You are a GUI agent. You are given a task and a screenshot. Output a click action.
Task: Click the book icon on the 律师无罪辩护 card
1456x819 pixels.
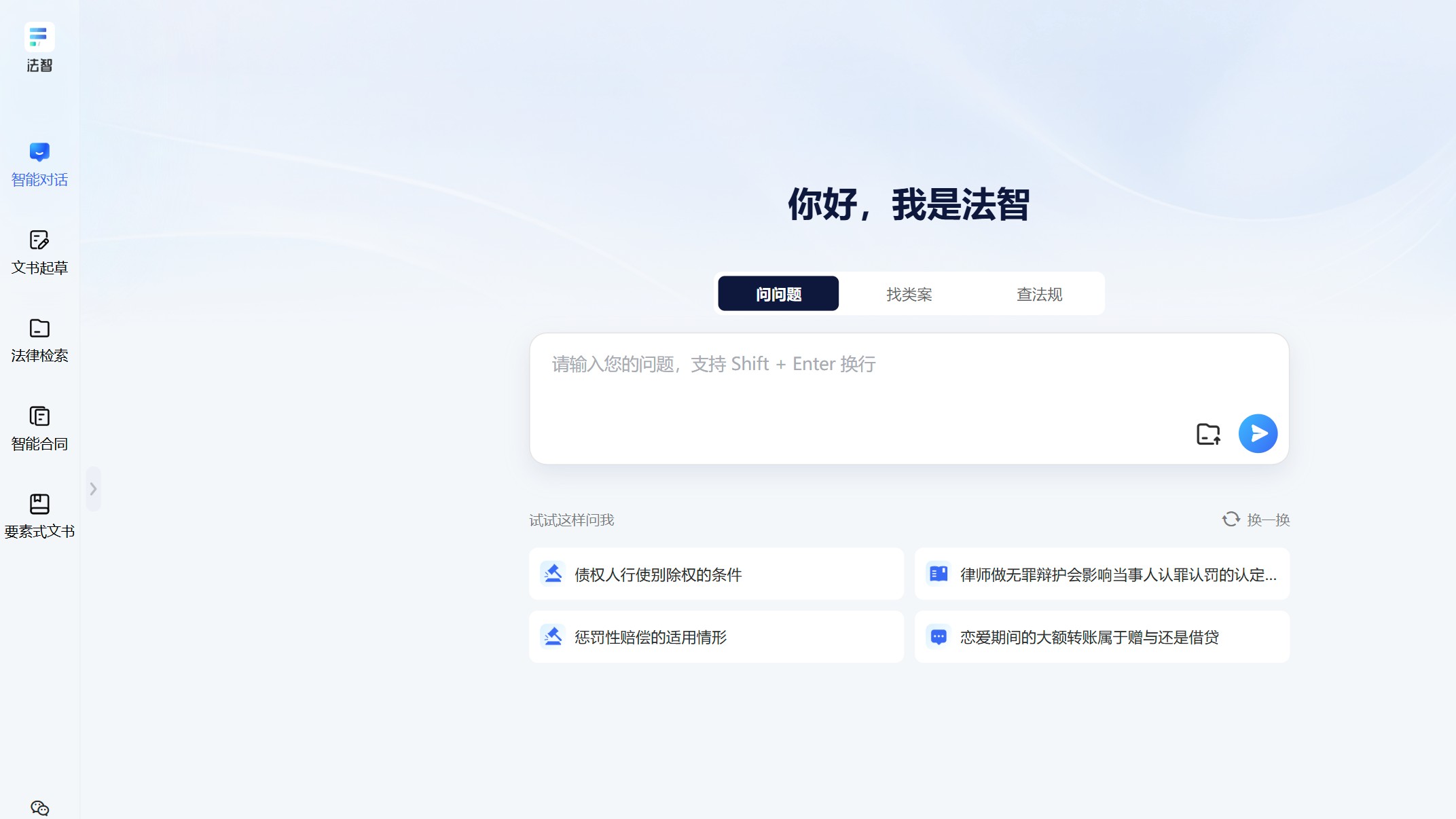tap(939, 574)
